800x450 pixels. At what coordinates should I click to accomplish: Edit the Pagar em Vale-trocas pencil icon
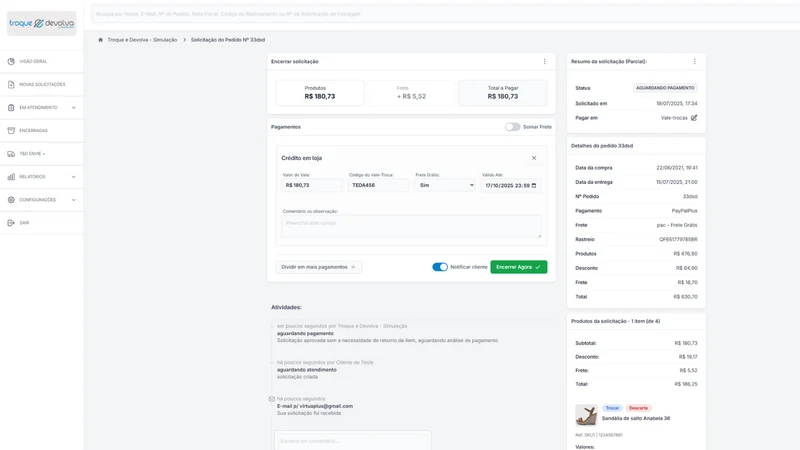(x=694, y=118)
